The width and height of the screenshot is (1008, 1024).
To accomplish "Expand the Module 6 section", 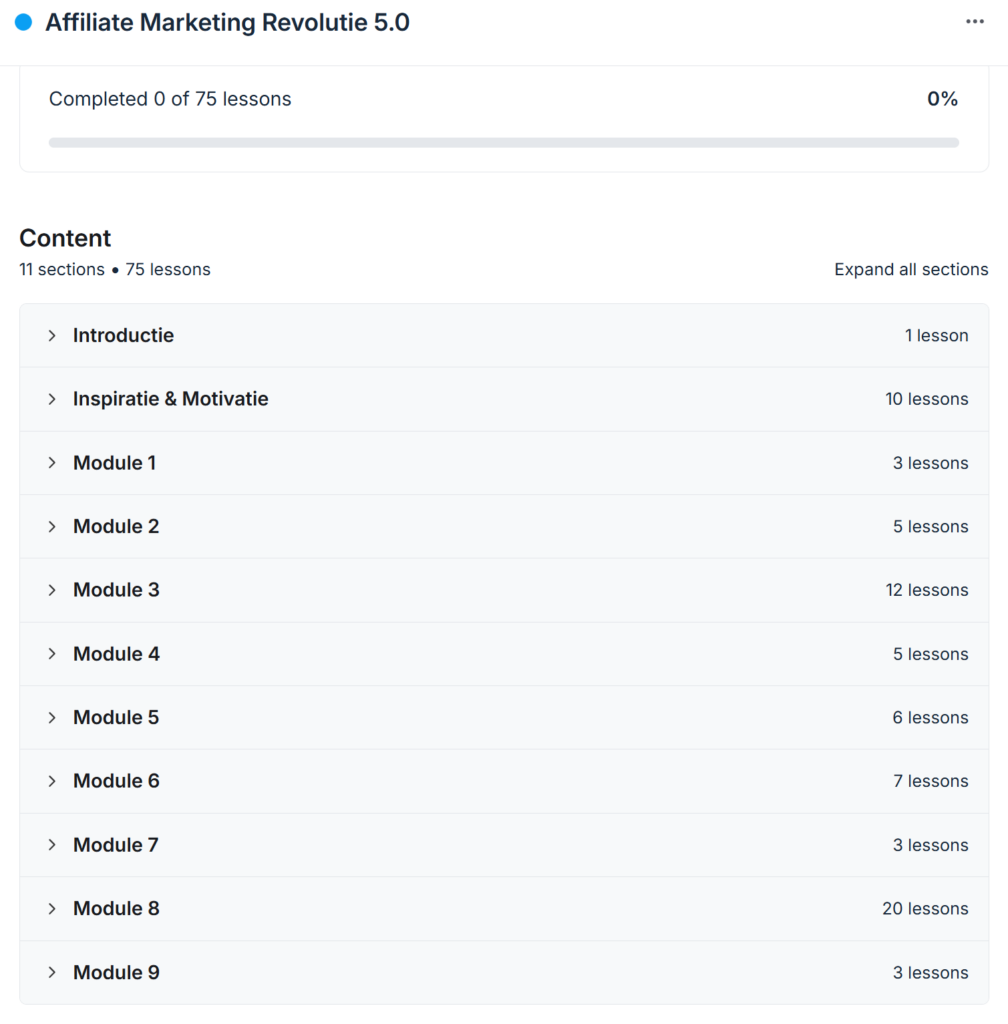I will tap(116, 781).
